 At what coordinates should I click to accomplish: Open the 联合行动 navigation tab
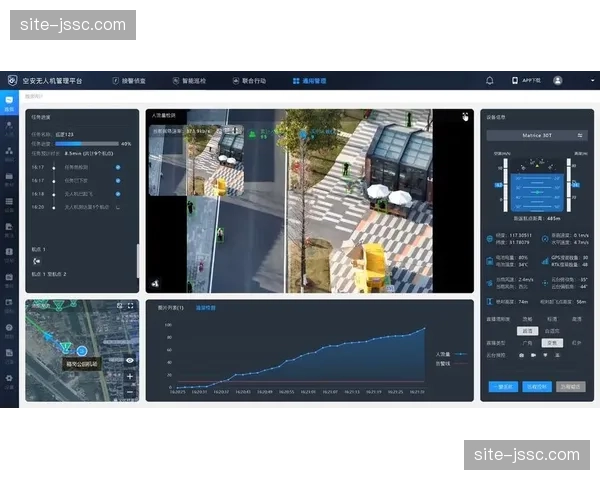pyautogui.click(x=249, y=80)
